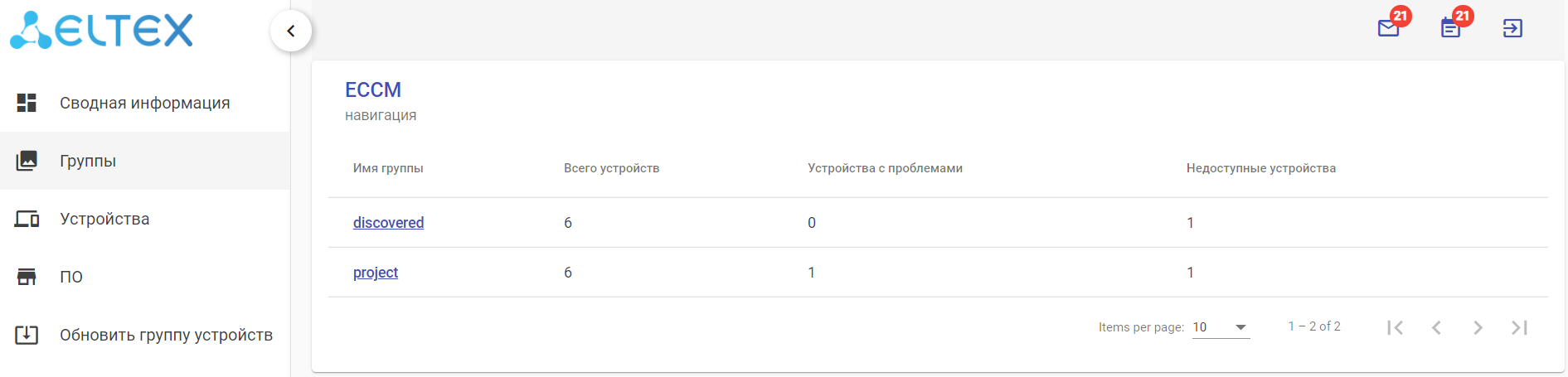Click the Устройства devices icon
The height and width of the screenshot is (377, 1568).
point(27,219)
